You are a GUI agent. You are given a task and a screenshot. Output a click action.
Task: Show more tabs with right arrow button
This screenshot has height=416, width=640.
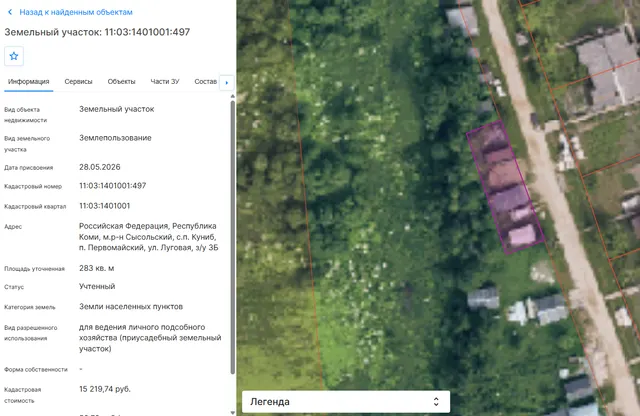point(227,83)
